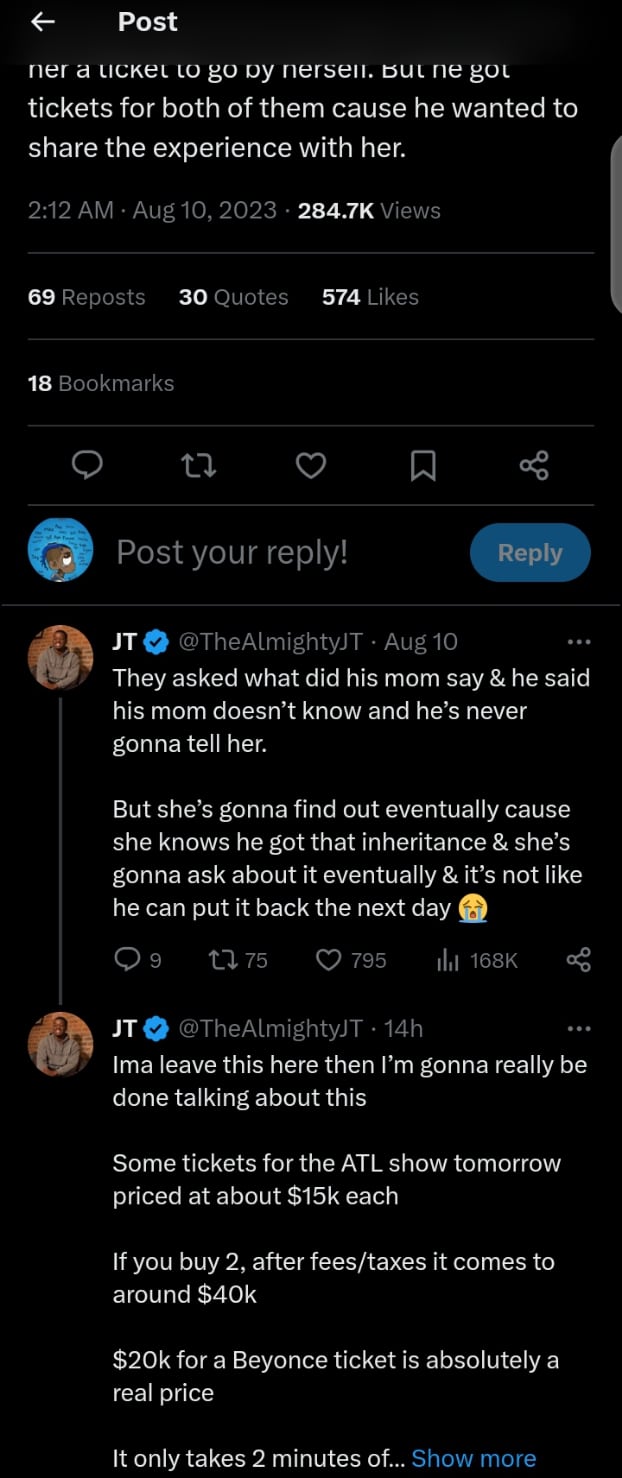This screenshot has width=622, height=1478.
Task: Like the main post
Action: click(x=312, y=464)
